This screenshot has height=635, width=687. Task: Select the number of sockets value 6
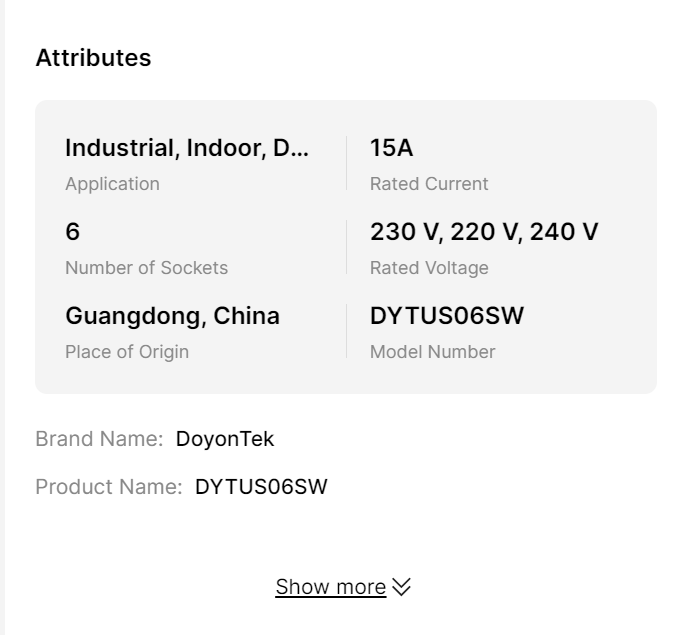(73, 232)
